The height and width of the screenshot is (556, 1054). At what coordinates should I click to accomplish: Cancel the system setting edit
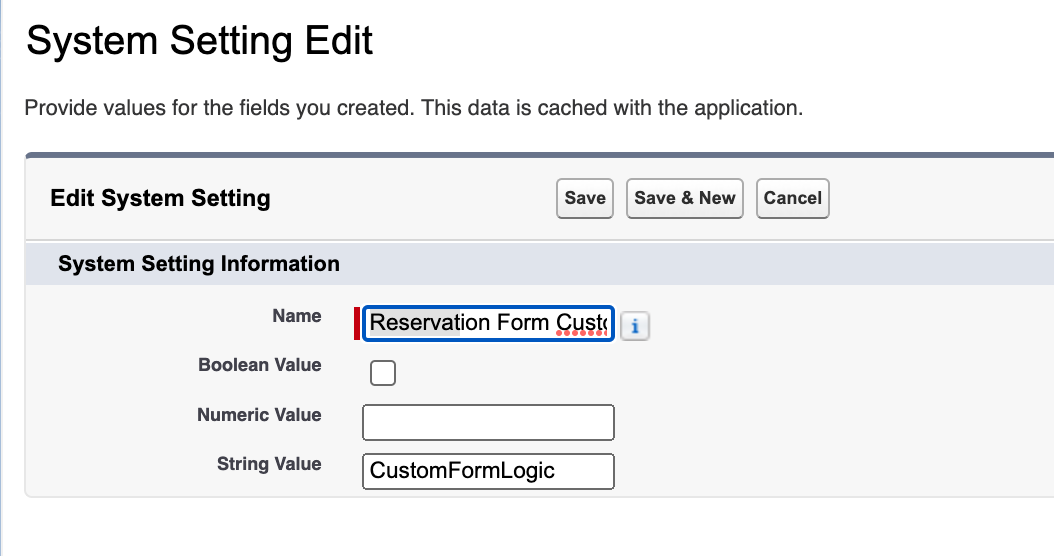tap(792, 198)
